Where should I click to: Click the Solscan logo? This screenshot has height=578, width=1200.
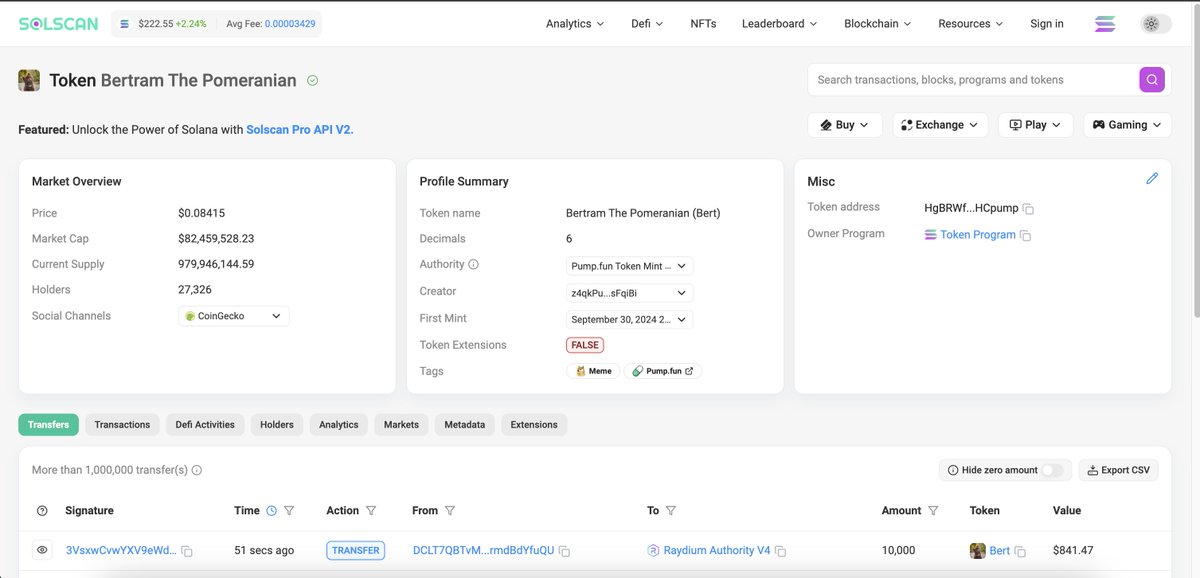coord(58,23)
